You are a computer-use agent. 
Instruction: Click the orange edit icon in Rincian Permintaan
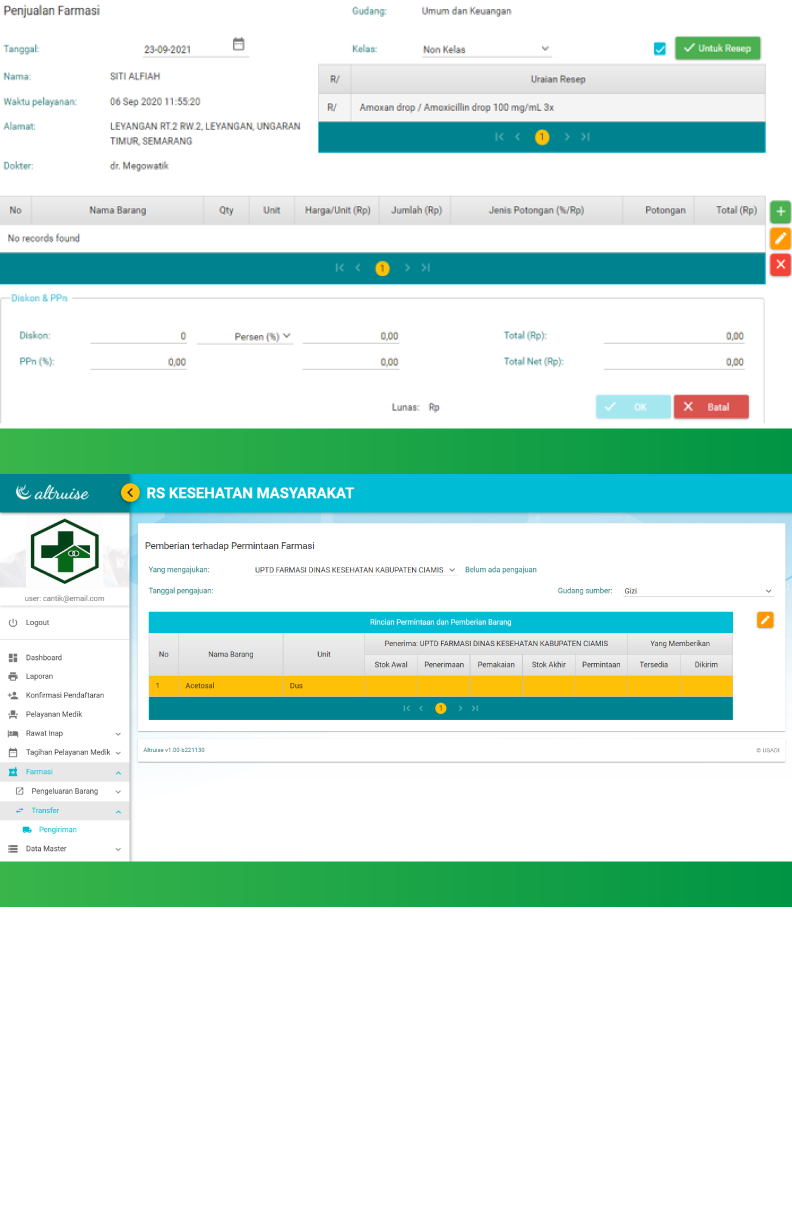point(765,620)
